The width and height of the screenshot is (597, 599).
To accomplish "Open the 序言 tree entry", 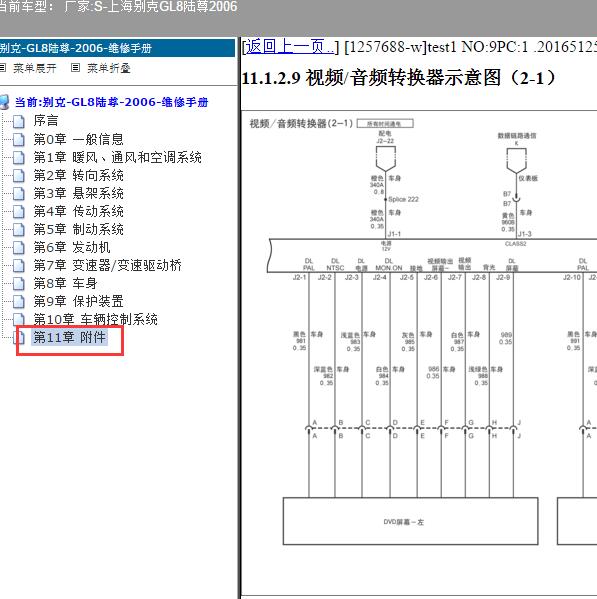I will 46,121.
